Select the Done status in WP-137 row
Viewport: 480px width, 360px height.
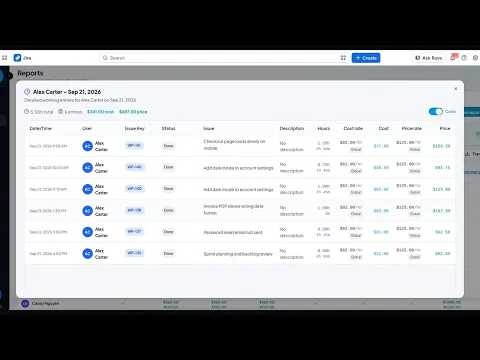point(168,232)
